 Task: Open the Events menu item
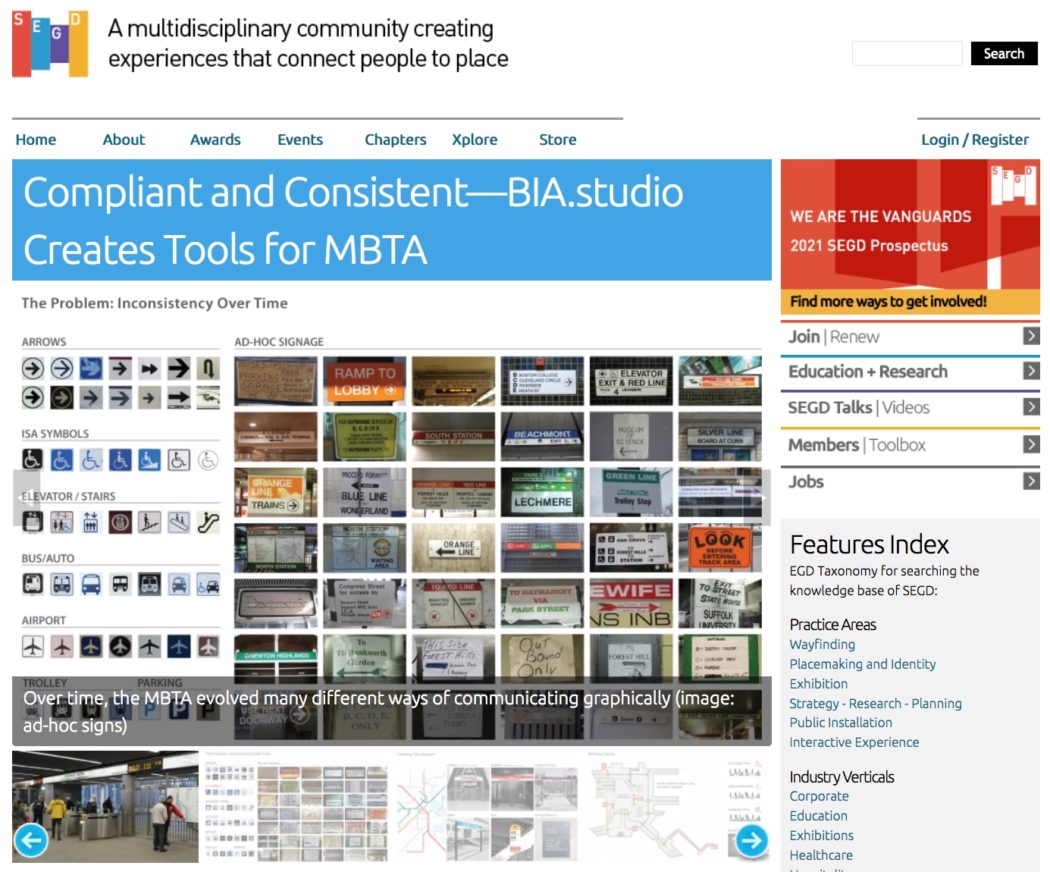300,139
